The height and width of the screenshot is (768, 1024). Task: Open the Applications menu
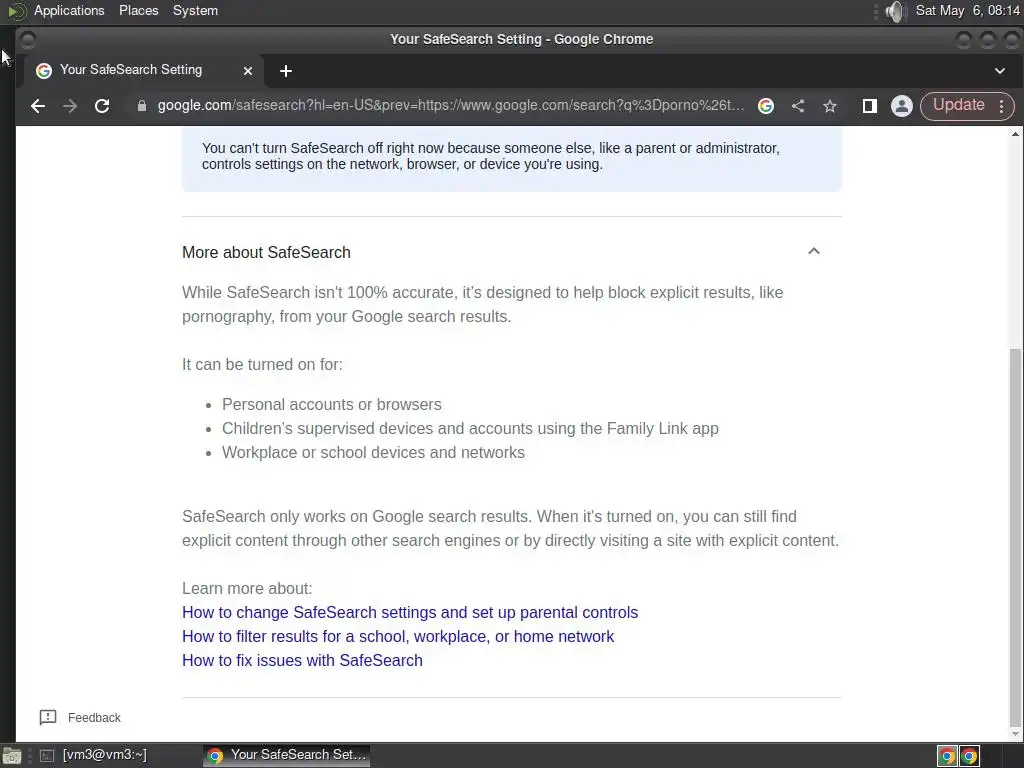point(69,10)
